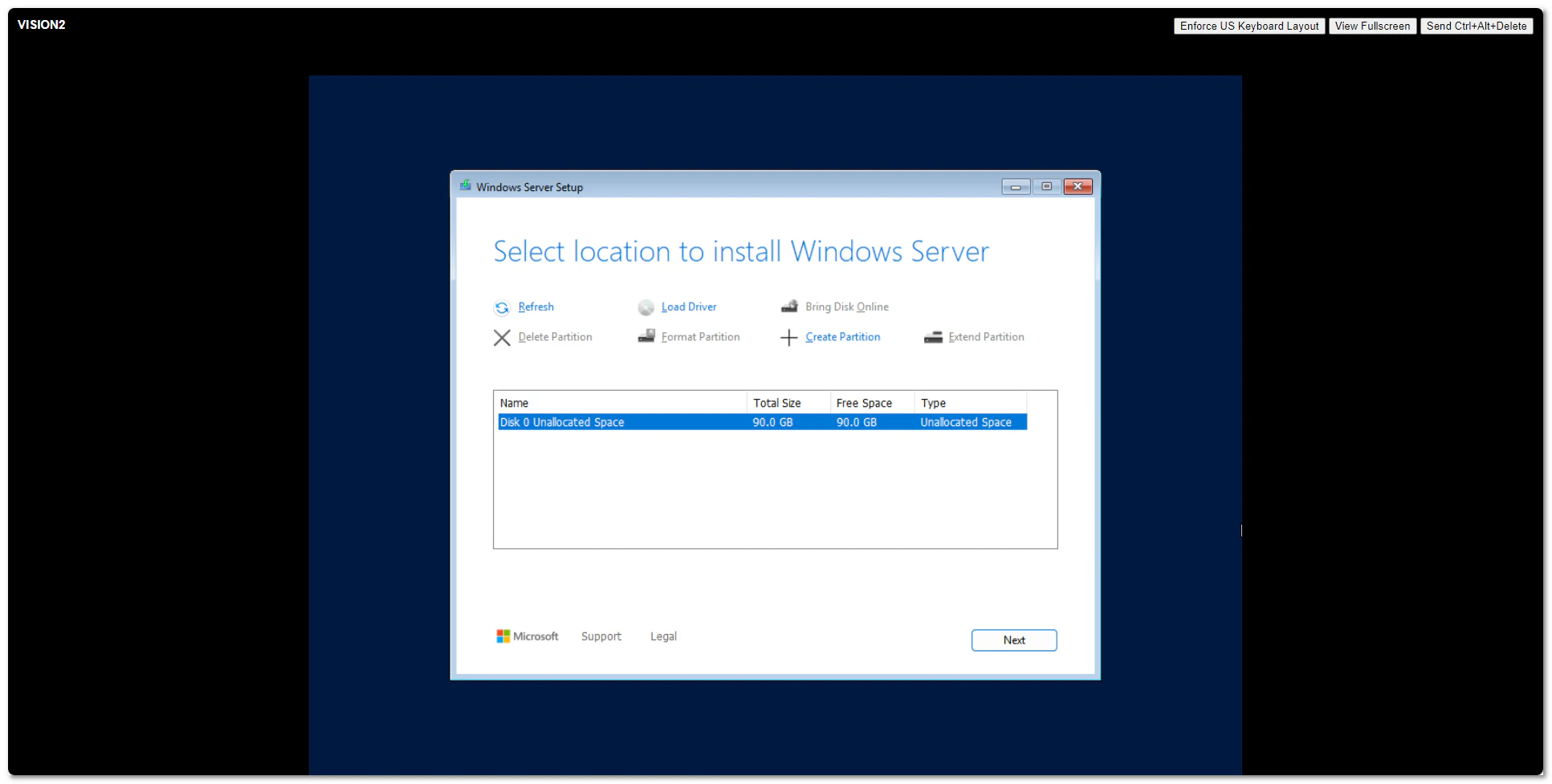This screenshot has width=1552, height=784.
Task: Select the Disk 0 Unallocated Space row
Action: click(762, 422)
